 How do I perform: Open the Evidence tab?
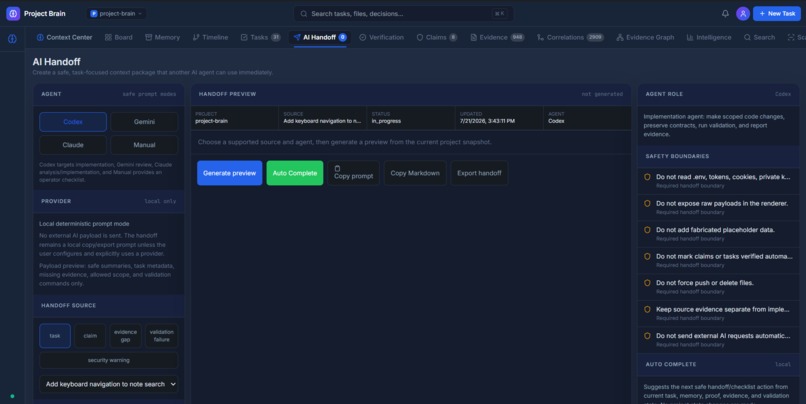click(x=497, y=38)
